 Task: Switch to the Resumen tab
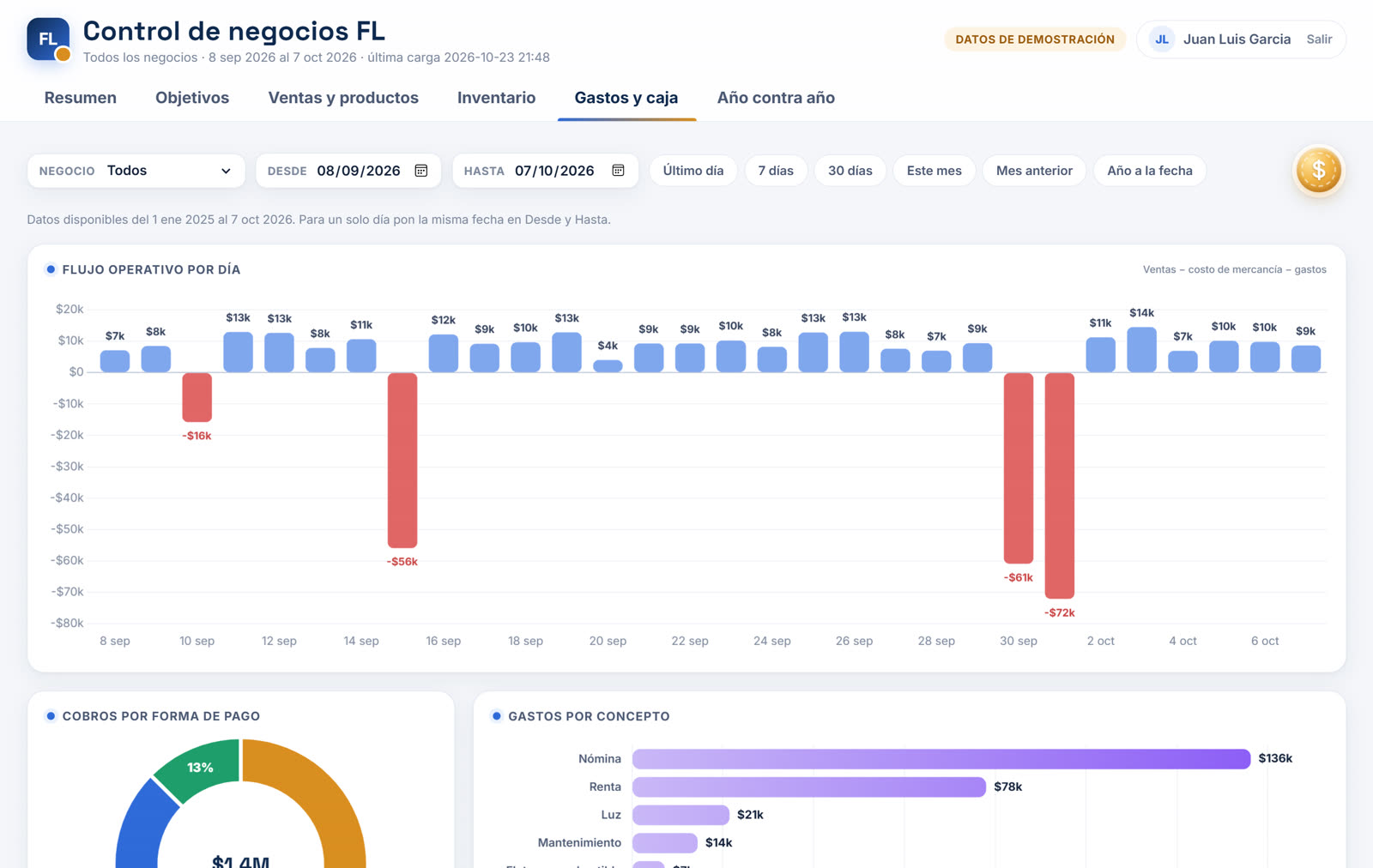(x=81, y=98)
